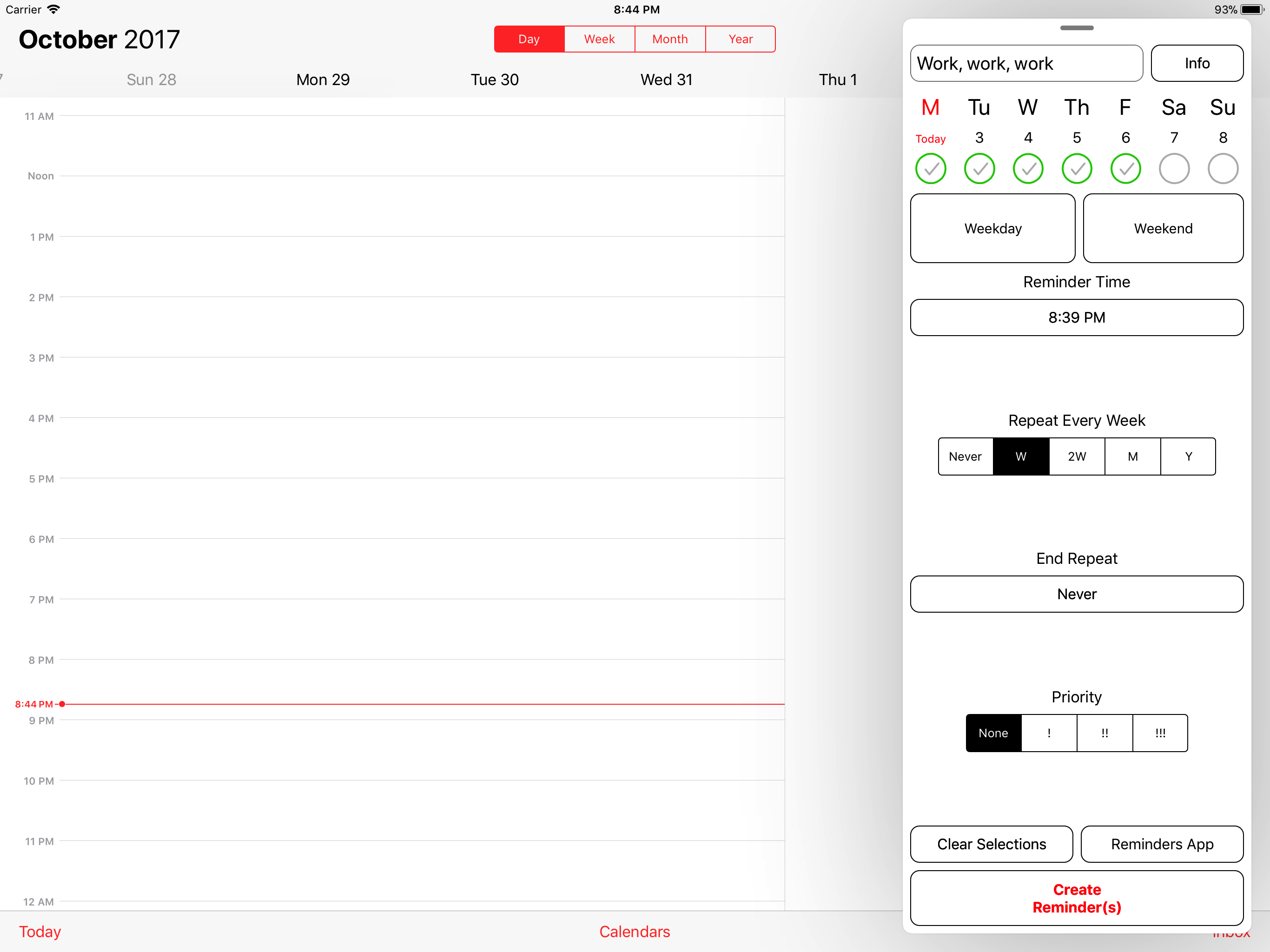Set priority to double exclamation
The height and width of the screenshot is (952, 1270).
tap(1105, 733)
